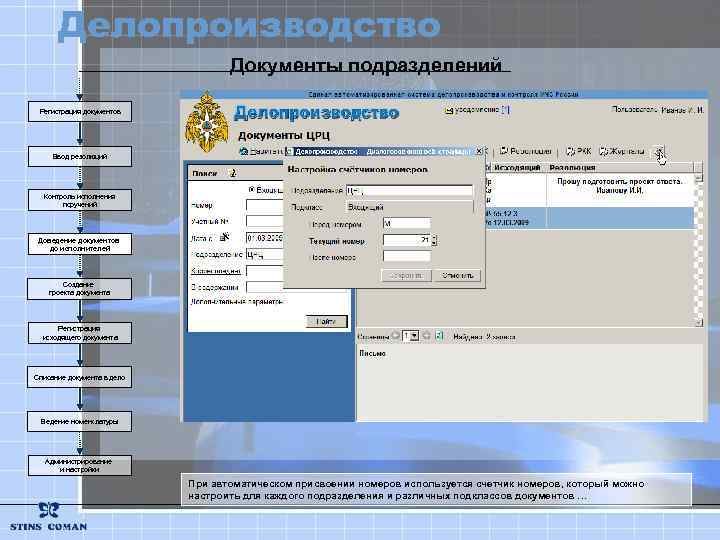Select slide step Контроль исполнения поручений
Image resolution: width=720 pixels, height=540 pixels.
pos(80,200)
